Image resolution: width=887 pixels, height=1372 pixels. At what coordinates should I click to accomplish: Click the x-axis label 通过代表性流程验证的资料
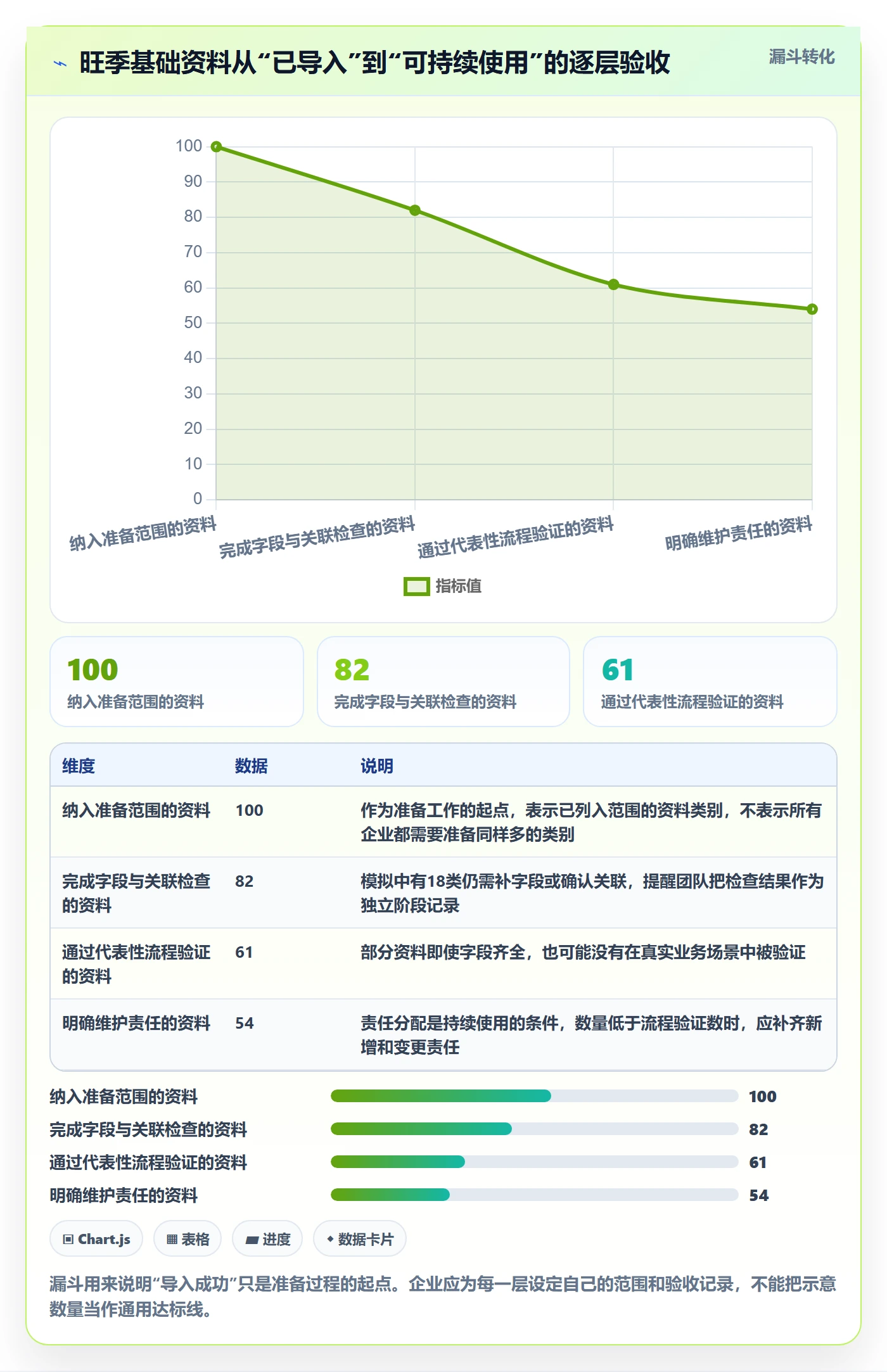click(x=516, y=537)
